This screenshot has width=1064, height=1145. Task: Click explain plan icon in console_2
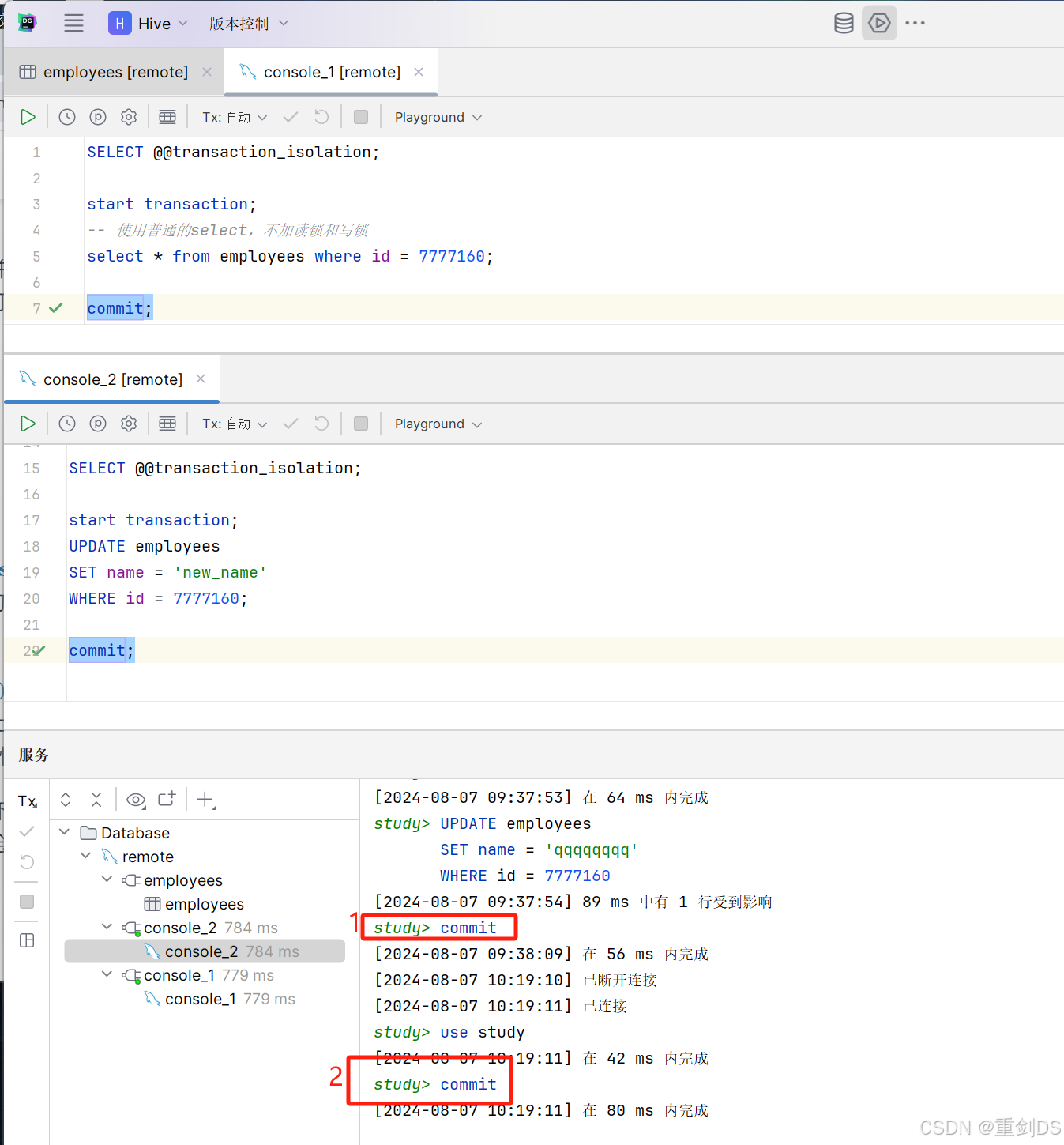click(x=98, y=424)
